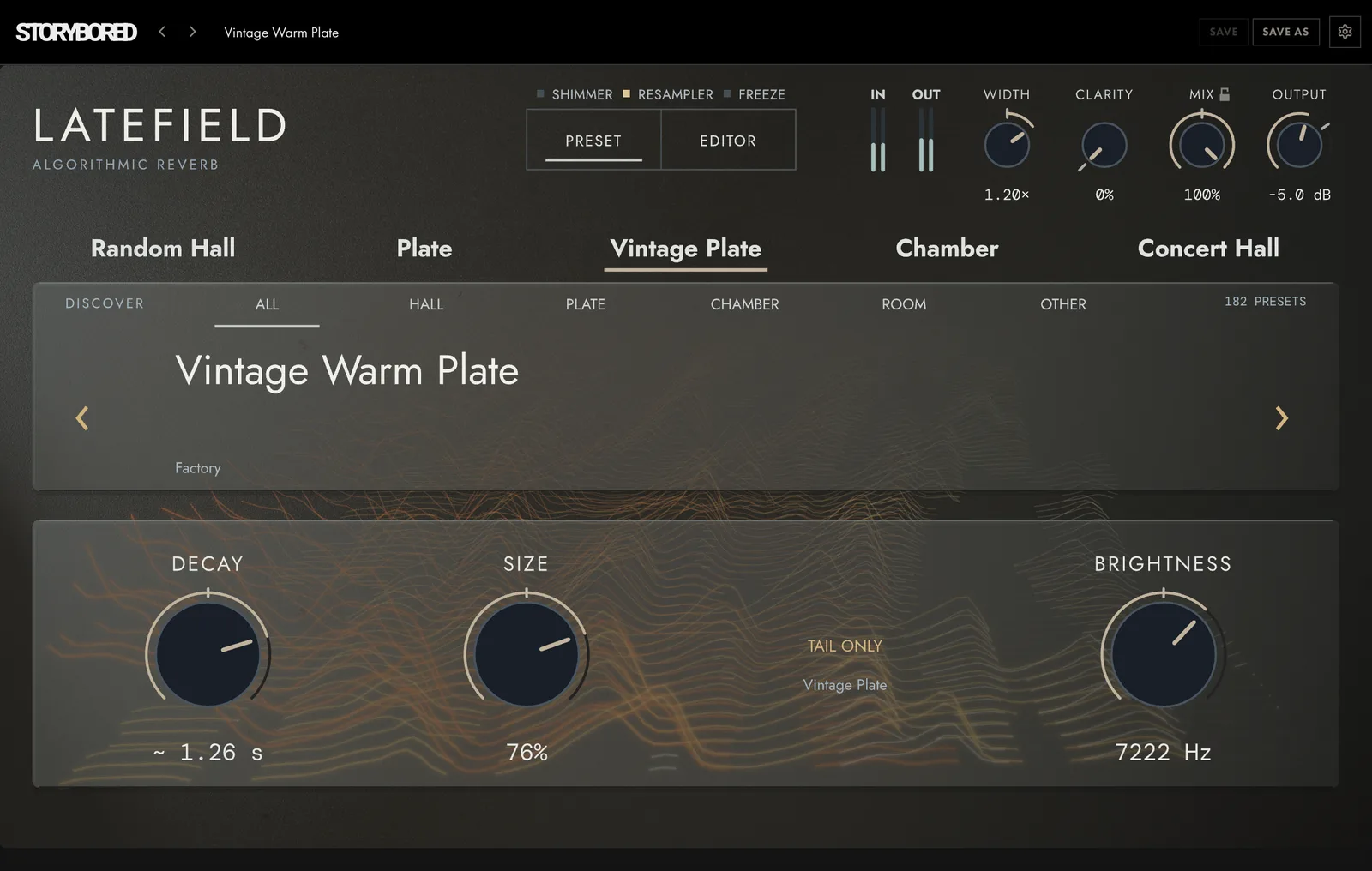The width and height of the screenshot is (1372, 871).
Task: Click the Storybored logo
Action: [x=76, y=33]
